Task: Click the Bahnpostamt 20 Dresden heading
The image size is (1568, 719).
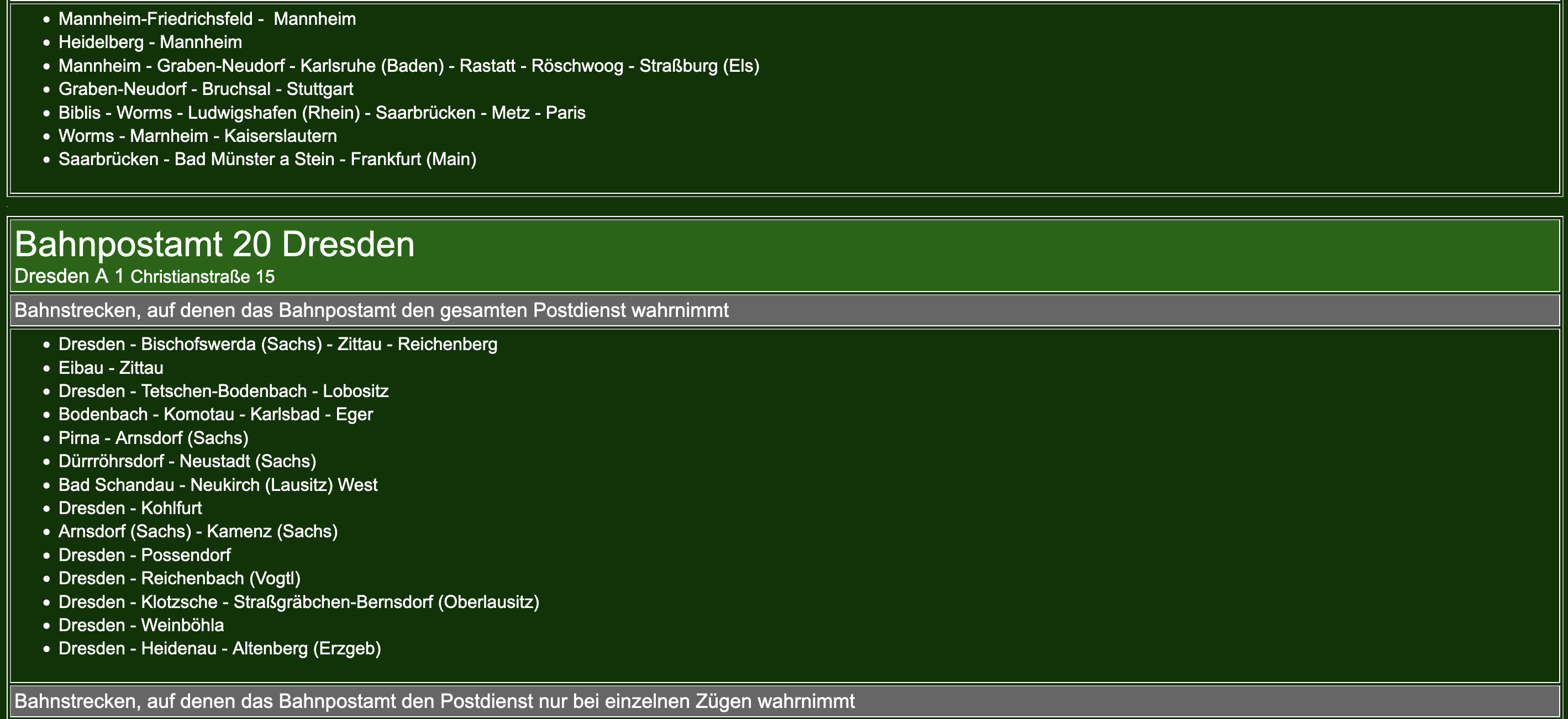Action: (214, 245)
